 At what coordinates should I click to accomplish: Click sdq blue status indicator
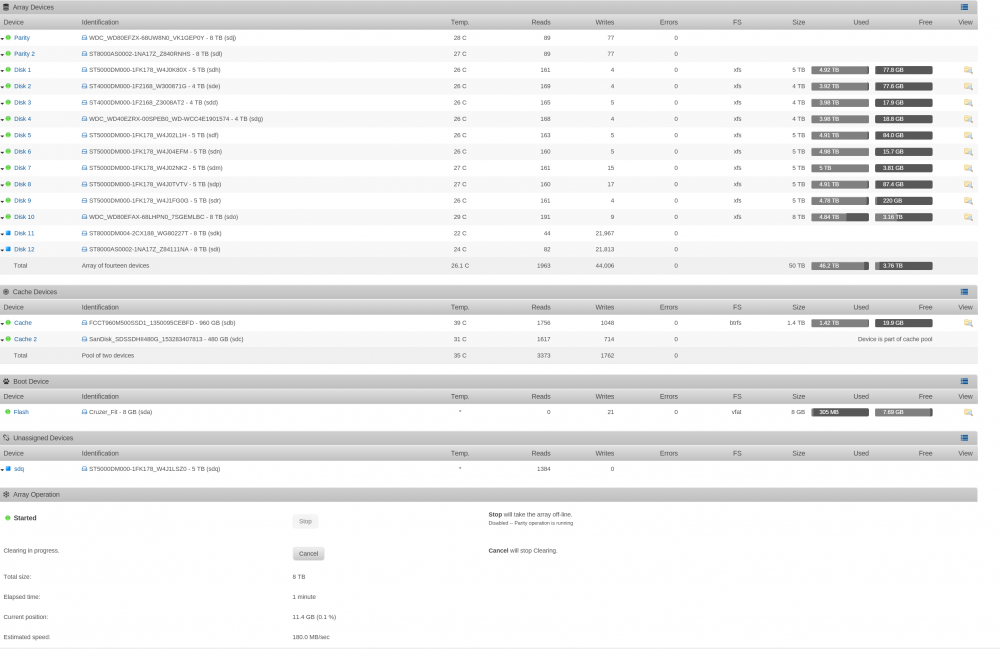point(8,469)
